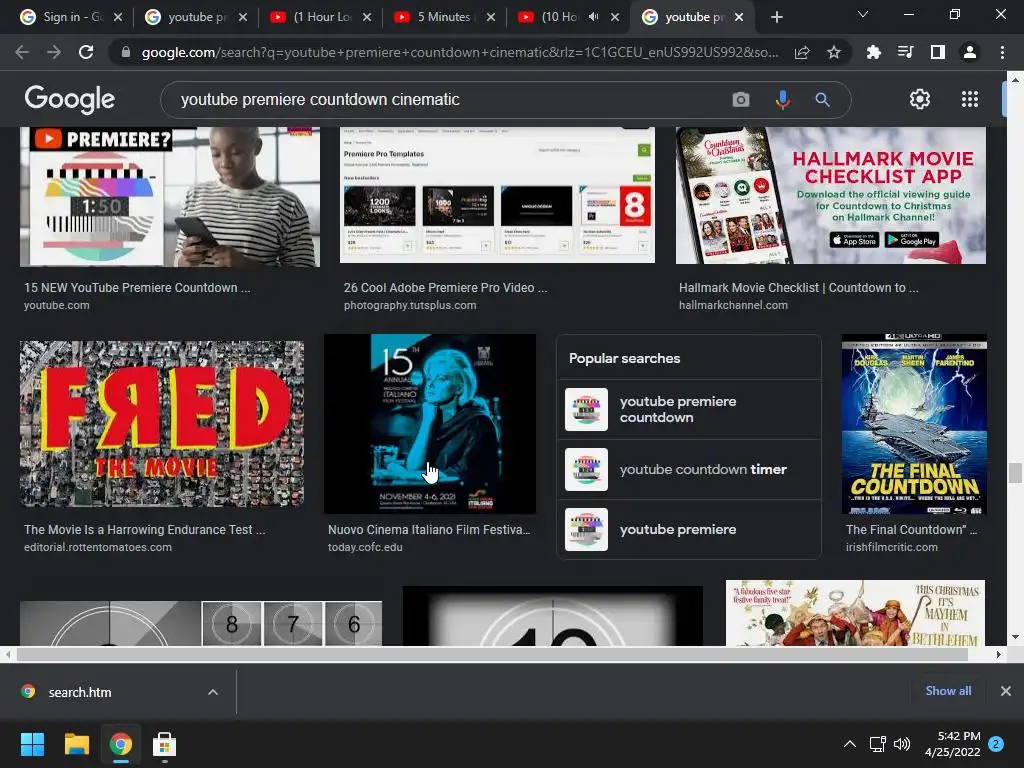Image resolution: width=1024 pixels, height=768 pixels.
Task: Open photography.tutsplus.com source link
Action: pyautogui.click(x=409, y=305)
